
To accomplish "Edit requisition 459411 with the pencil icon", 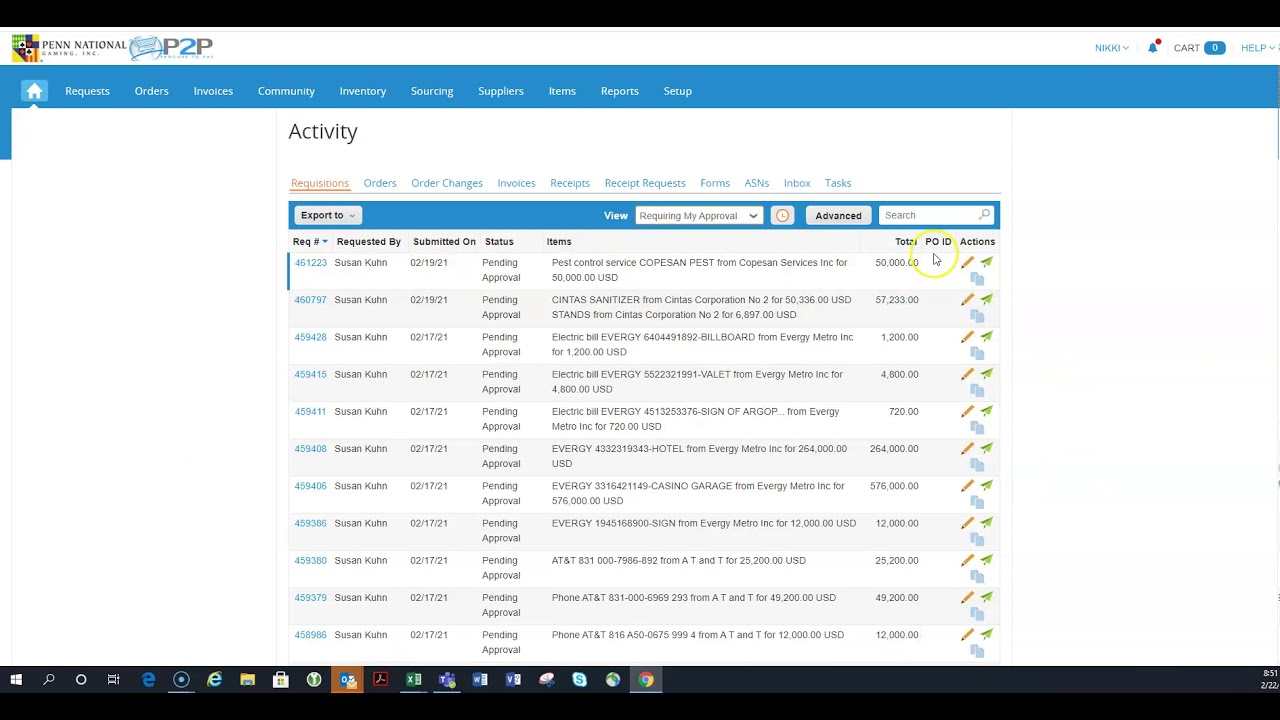I will tap(967, 412).
